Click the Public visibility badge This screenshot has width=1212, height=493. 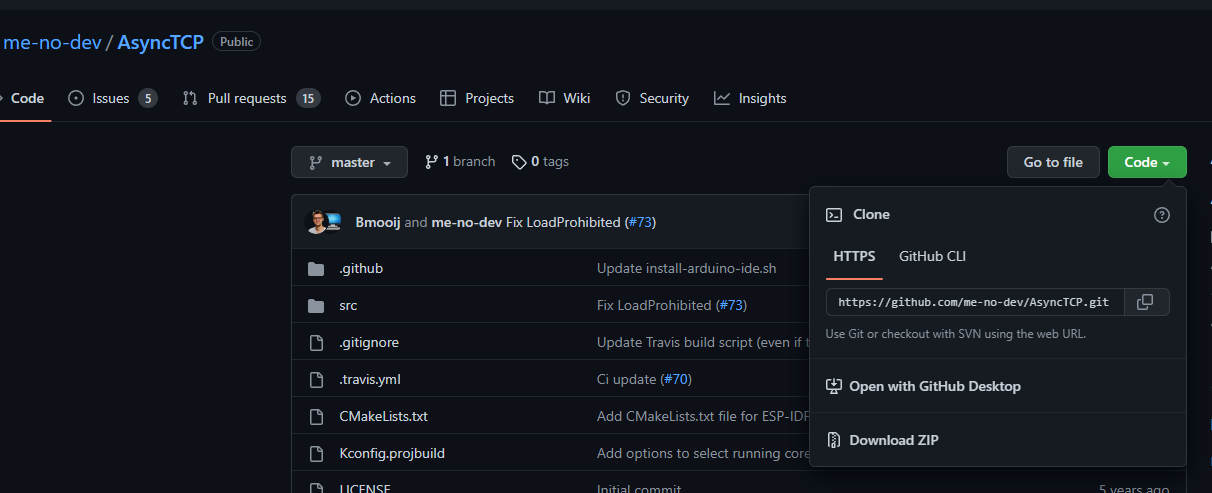point(237,42)
